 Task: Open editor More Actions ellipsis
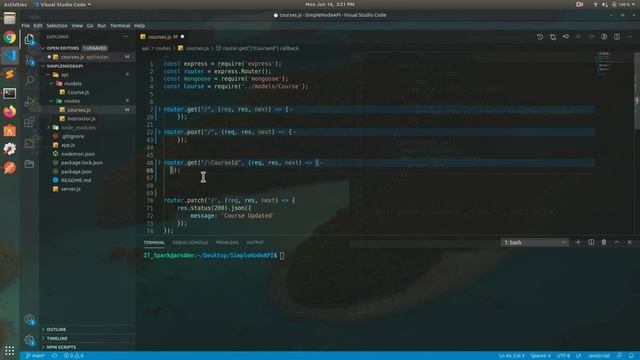[629, 37]
